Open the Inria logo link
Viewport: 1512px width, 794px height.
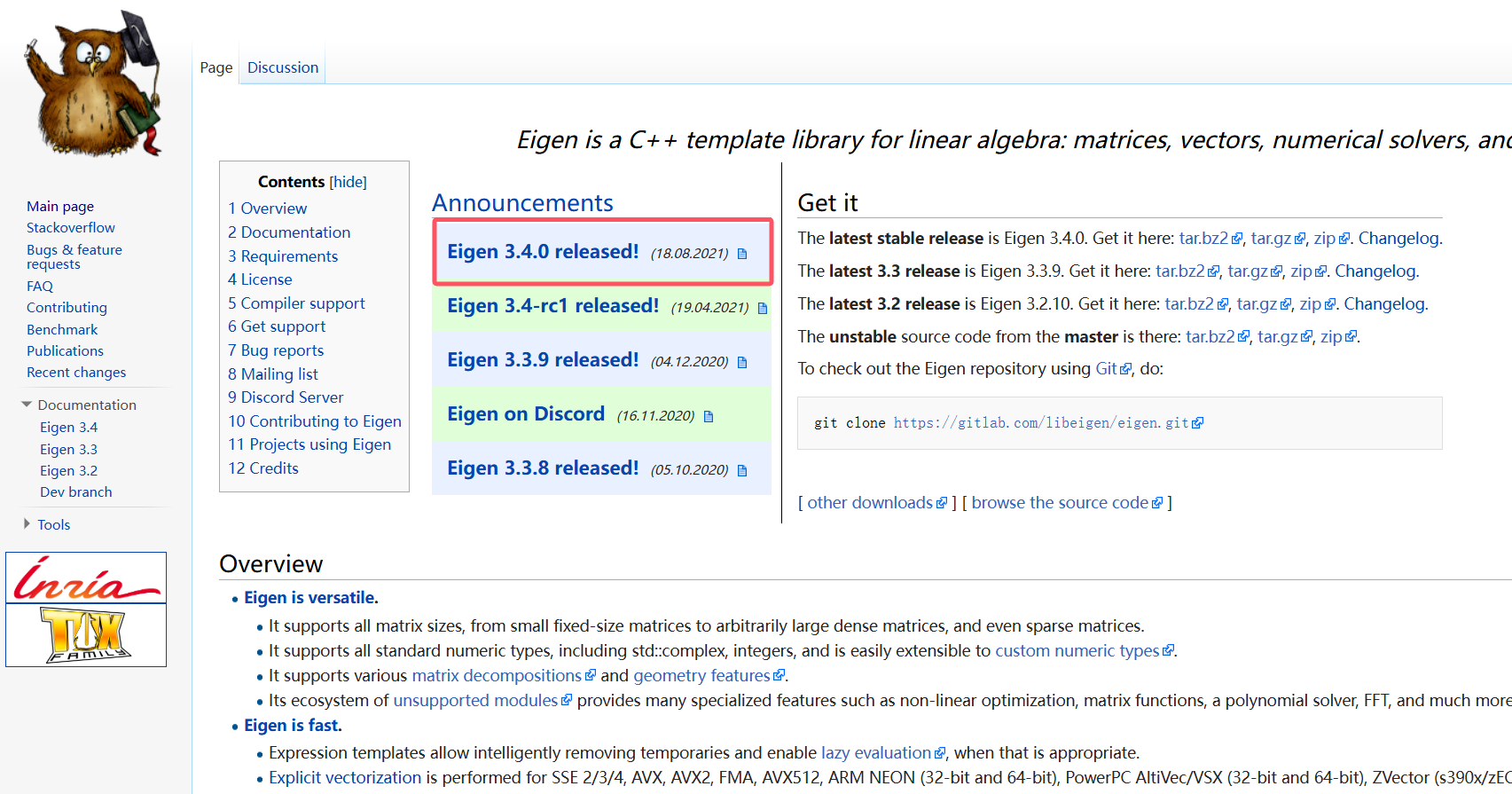[86, 578]
